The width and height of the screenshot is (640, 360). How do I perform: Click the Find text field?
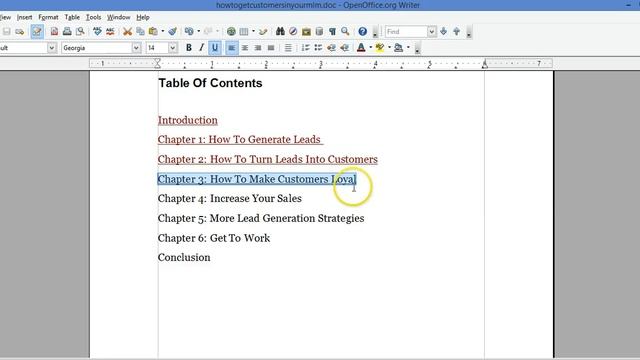[406, 31]
